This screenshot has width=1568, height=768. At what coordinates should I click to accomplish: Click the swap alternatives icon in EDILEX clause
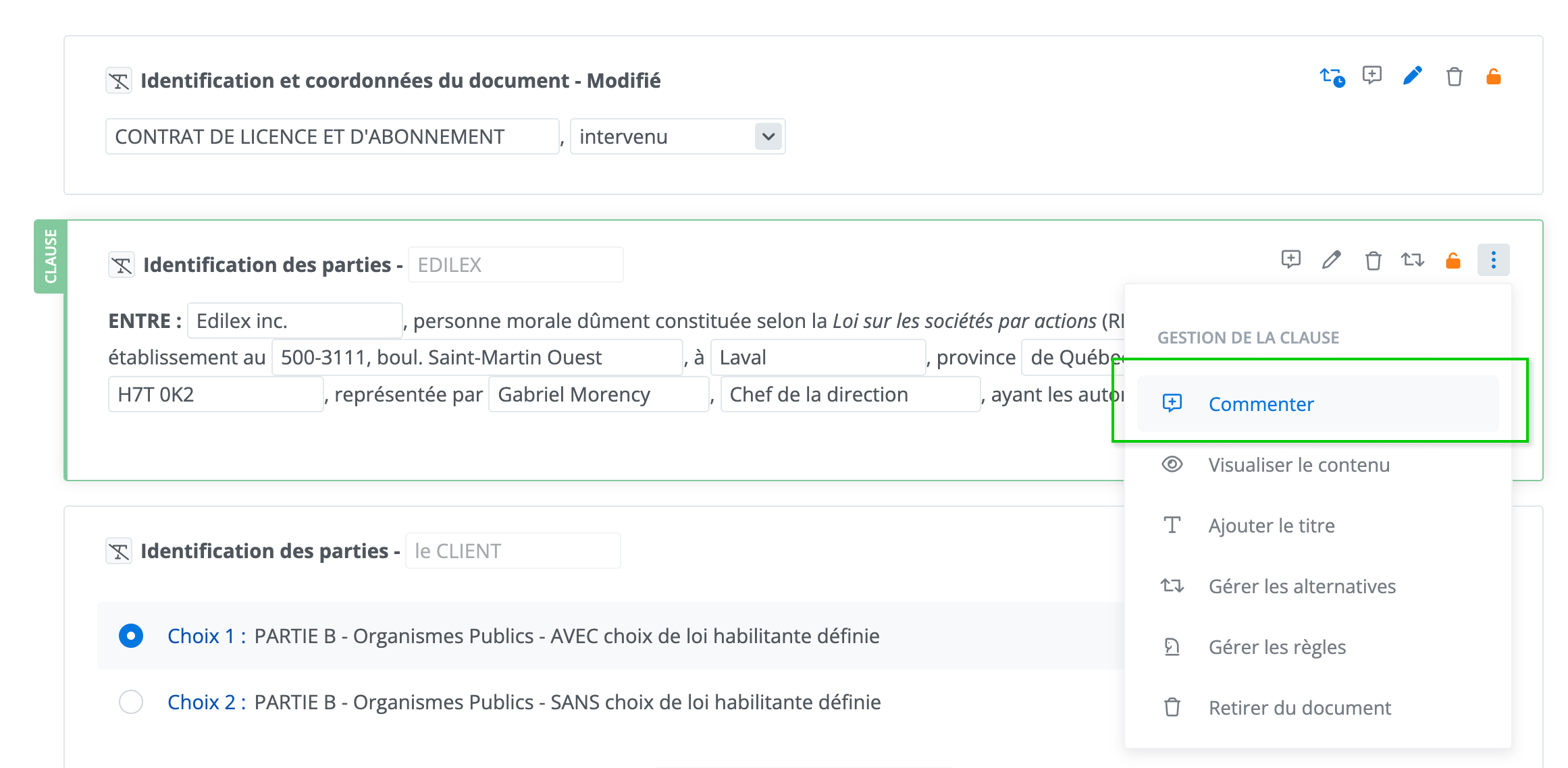(1412, 260)
